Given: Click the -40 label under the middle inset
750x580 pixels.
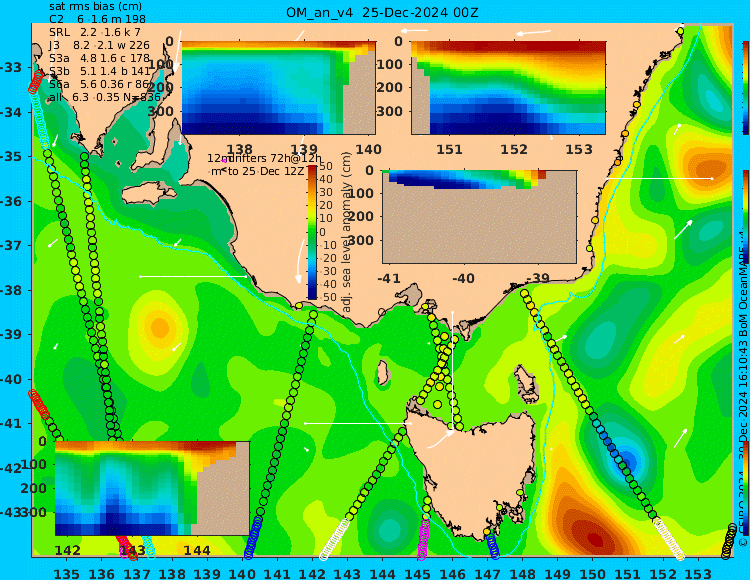Looking at the screenshot, I should coord(463,278).
